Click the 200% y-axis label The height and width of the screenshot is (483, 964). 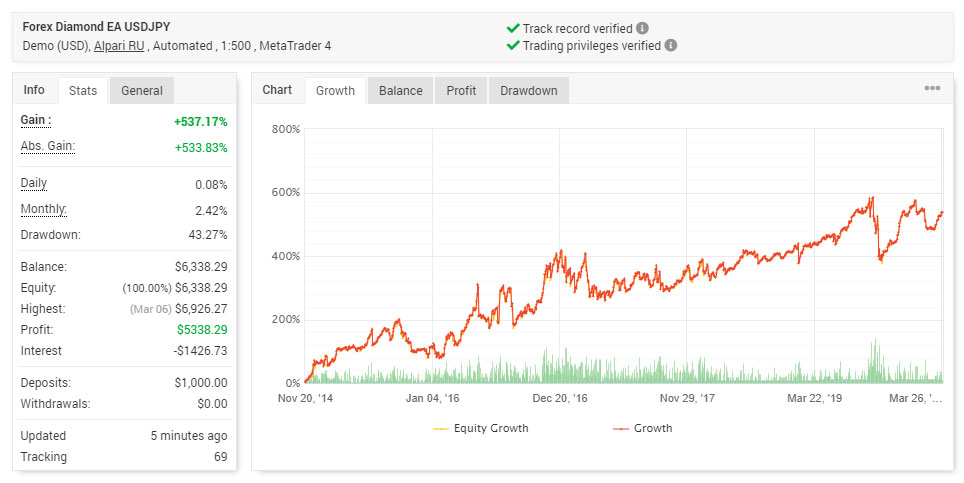pos(286,320)
